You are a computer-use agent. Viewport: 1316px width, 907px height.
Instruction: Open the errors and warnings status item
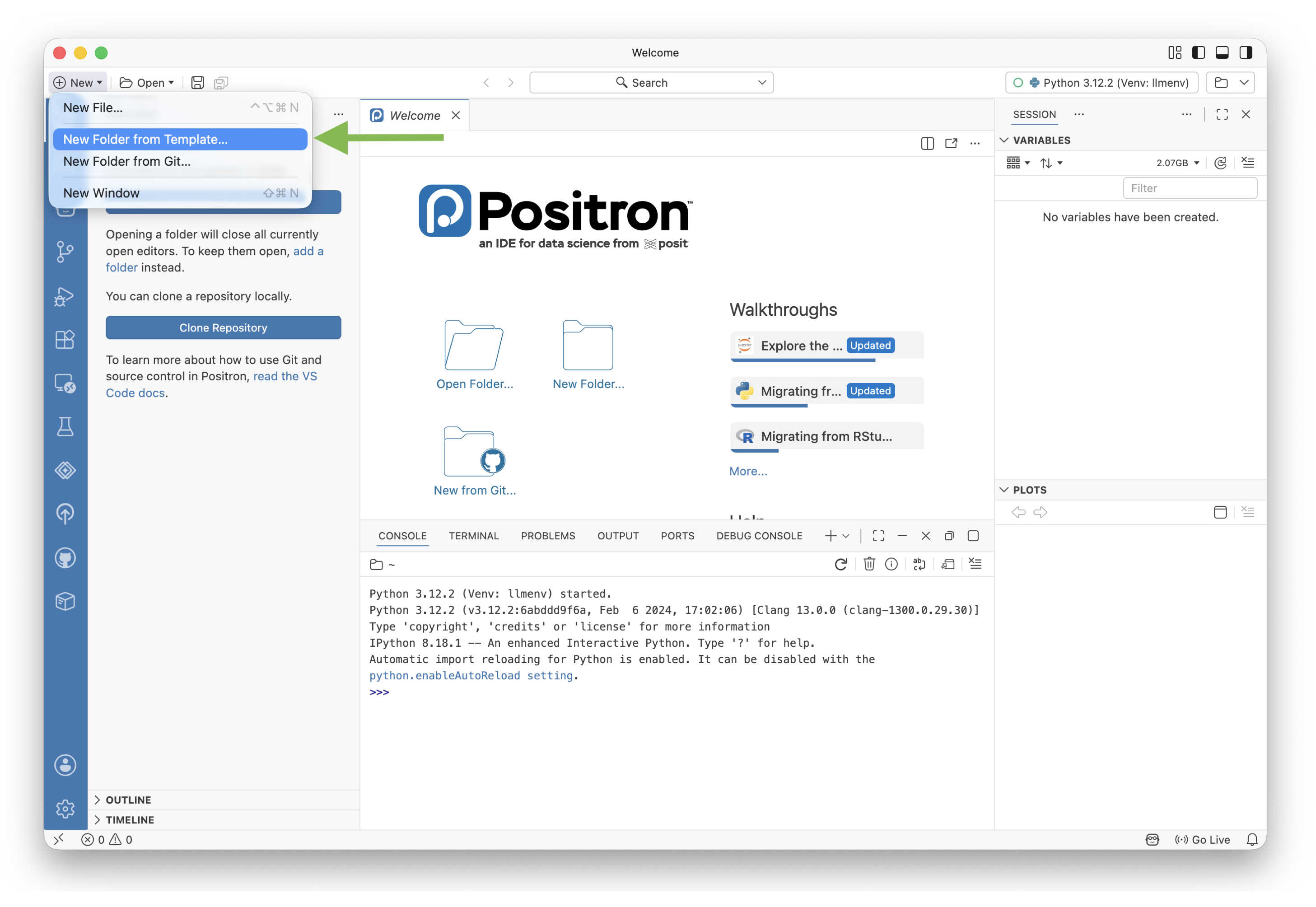(x=107, y=839)
